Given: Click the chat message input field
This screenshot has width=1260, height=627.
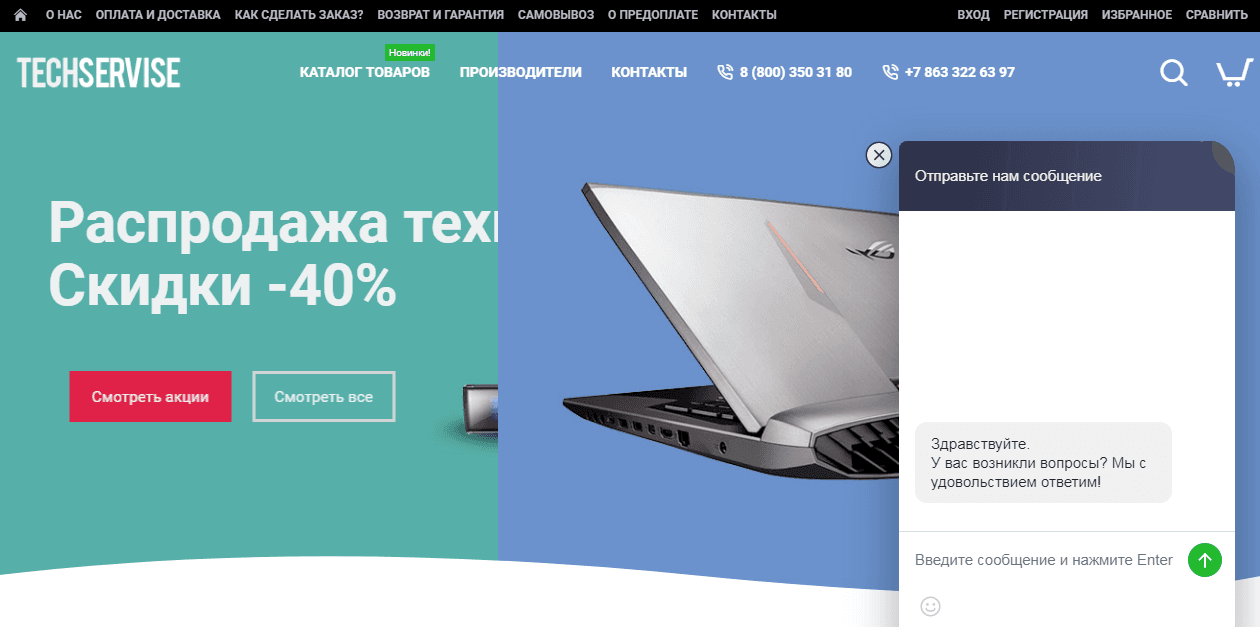Looking at the screenshot, I should (1044, 560).
